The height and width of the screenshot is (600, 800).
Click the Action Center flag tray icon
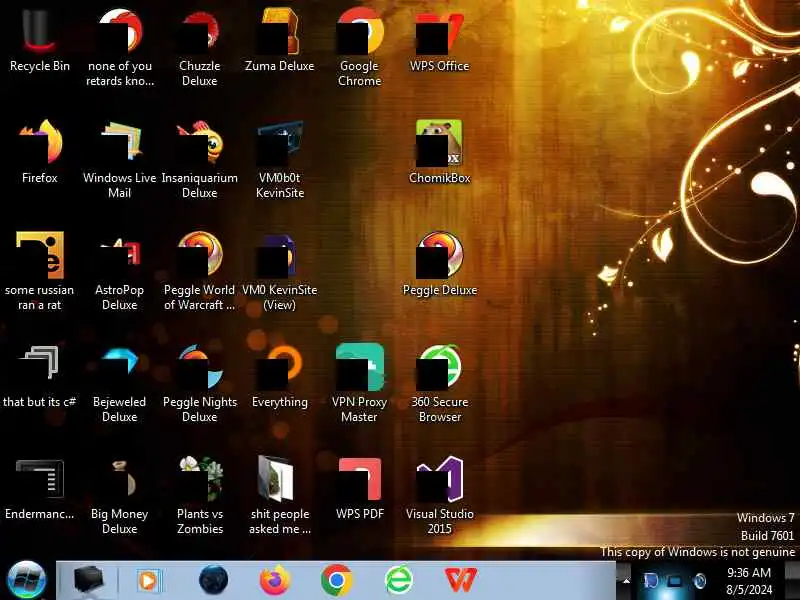[x=651, y=581]
